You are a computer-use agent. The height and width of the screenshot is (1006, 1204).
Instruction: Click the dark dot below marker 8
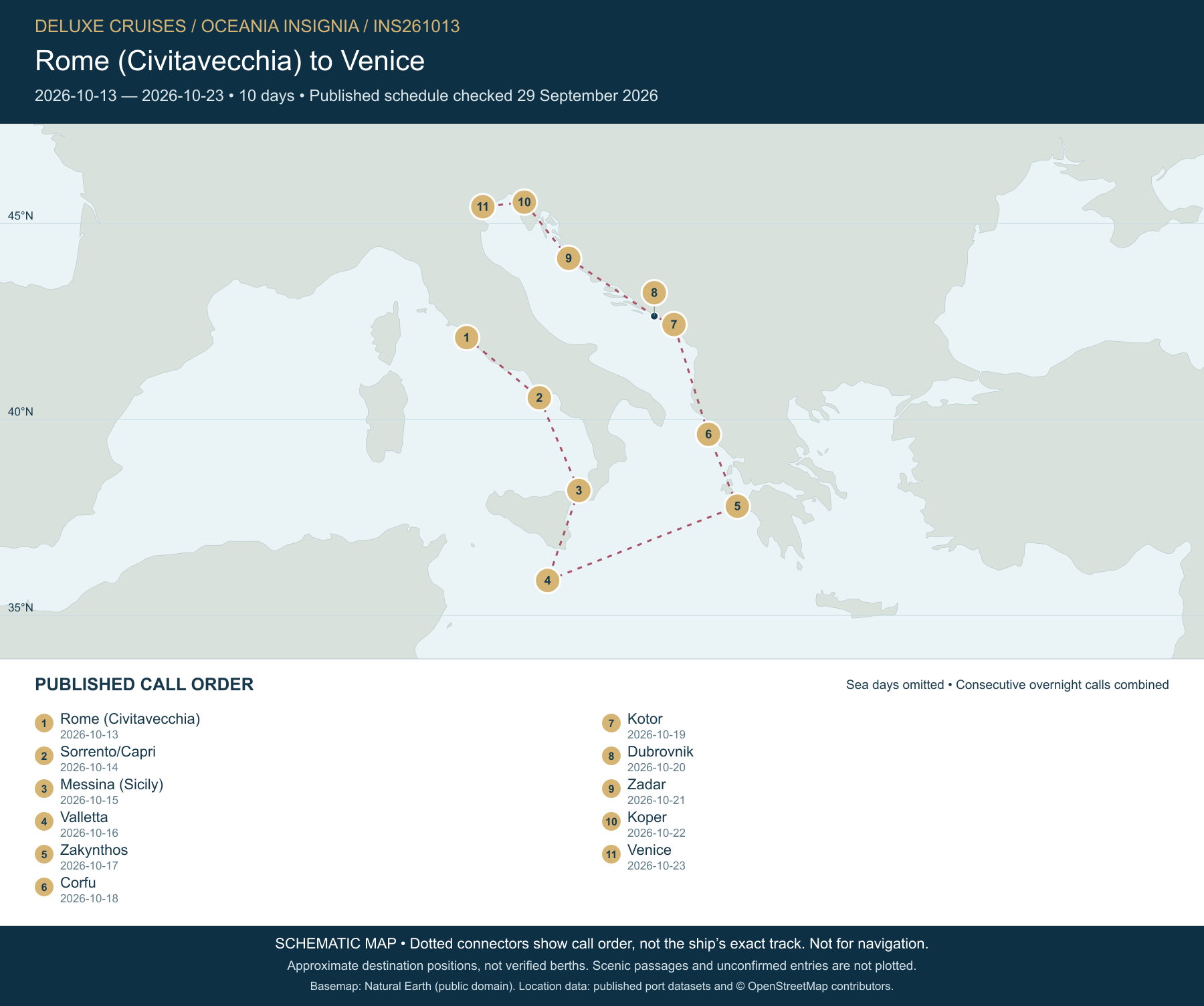pyautogui.click(x=654, y=316)
